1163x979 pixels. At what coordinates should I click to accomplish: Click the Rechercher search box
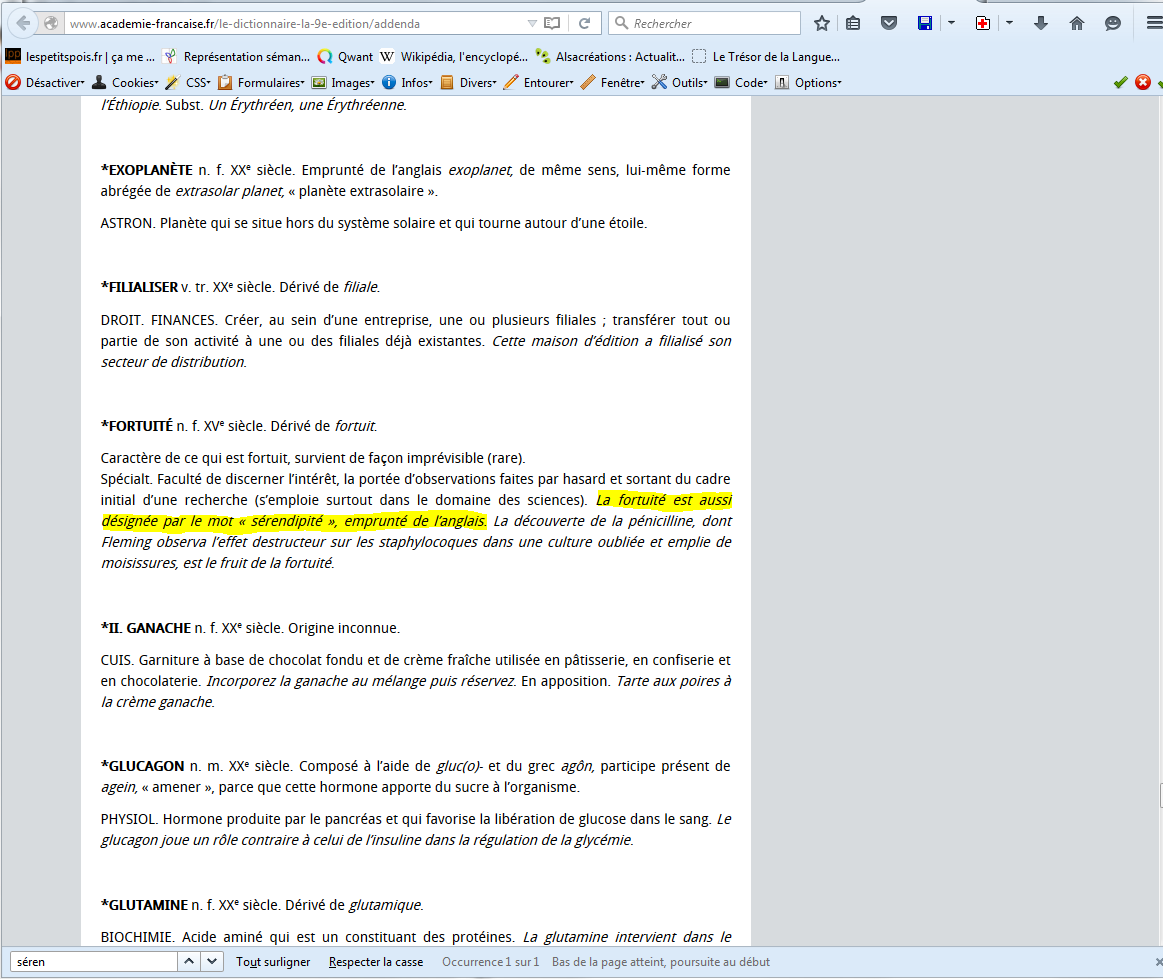pos(712,23)
